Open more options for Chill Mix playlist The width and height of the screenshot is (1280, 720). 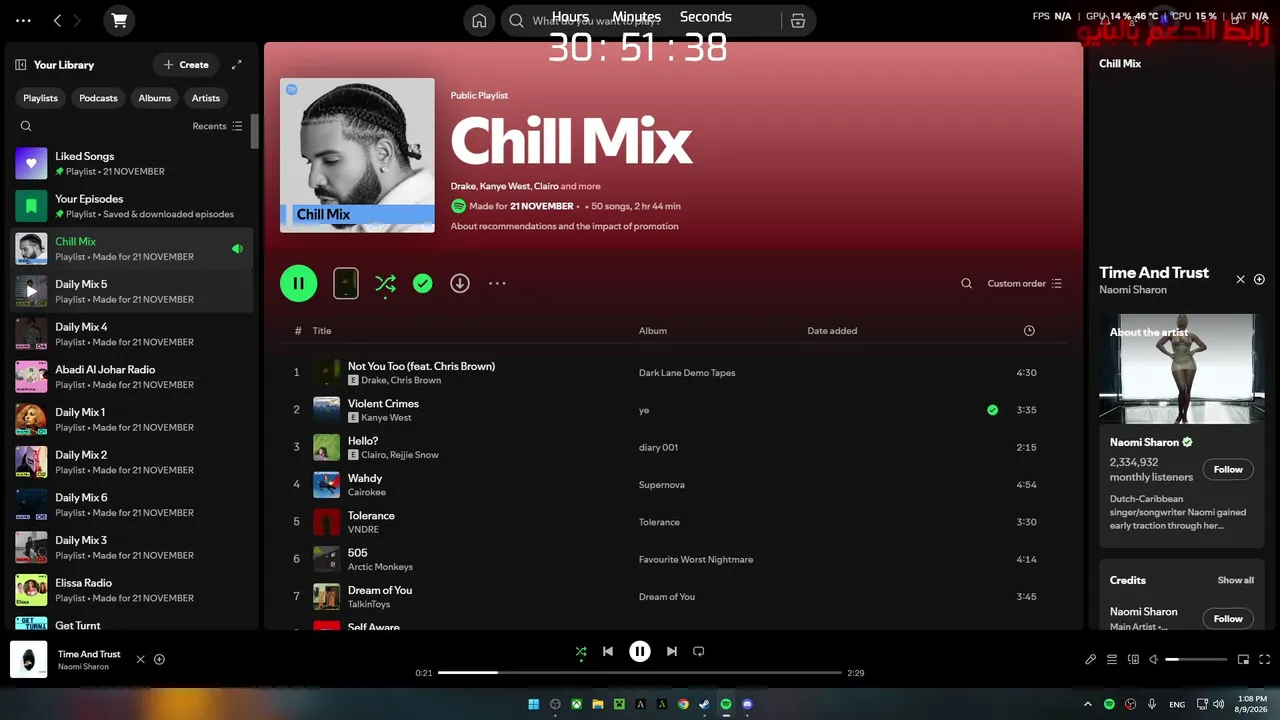coord(497,283)
